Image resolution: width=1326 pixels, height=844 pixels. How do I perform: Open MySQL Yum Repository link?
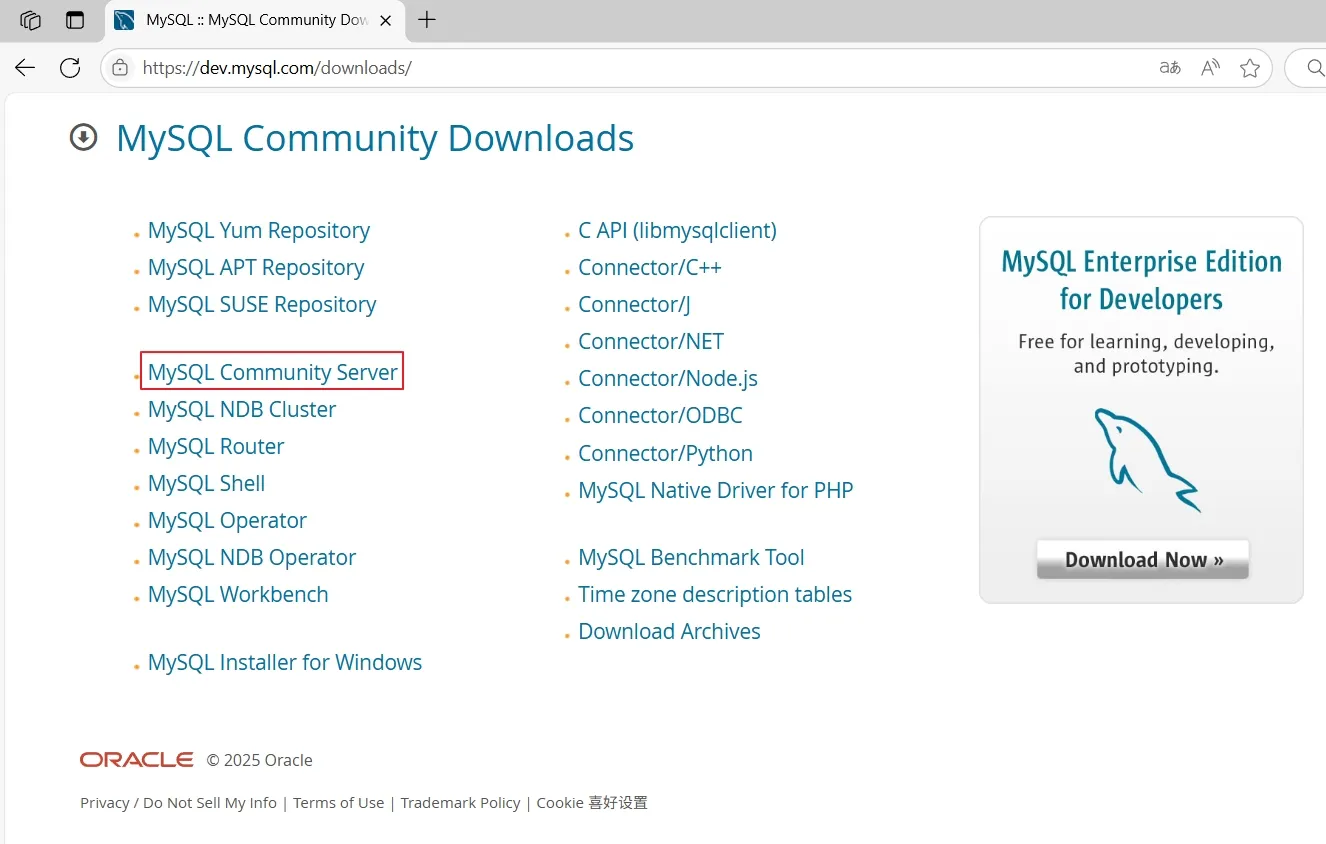259,230
